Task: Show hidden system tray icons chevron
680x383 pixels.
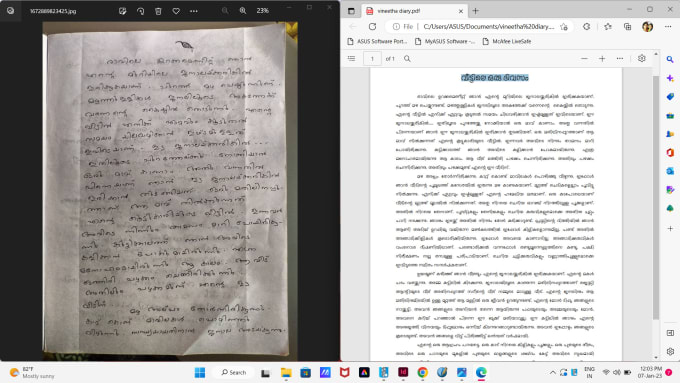Action: pyautogui.click(x=552, y=373)
